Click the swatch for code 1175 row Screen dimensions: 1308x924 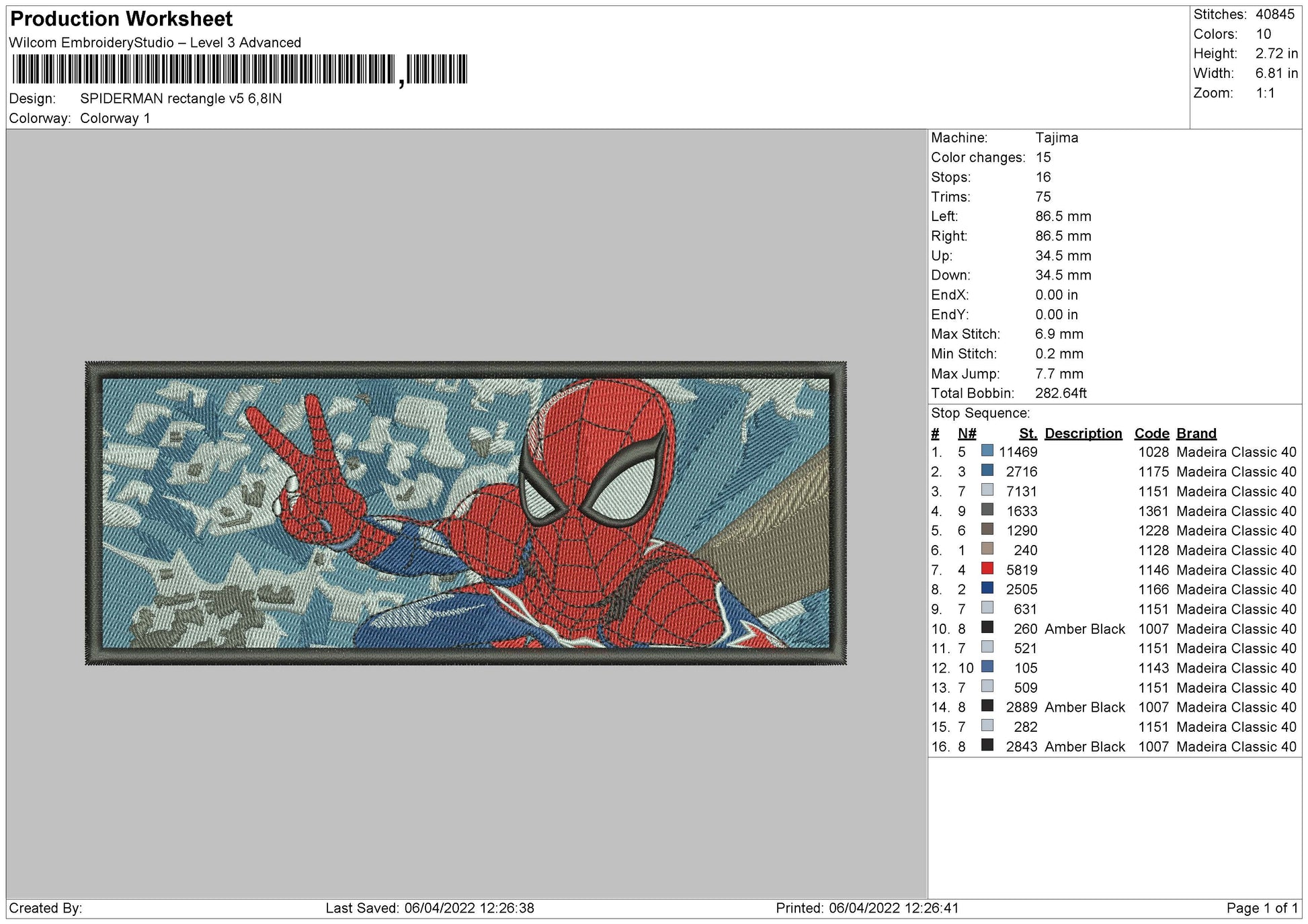(987, 471)
